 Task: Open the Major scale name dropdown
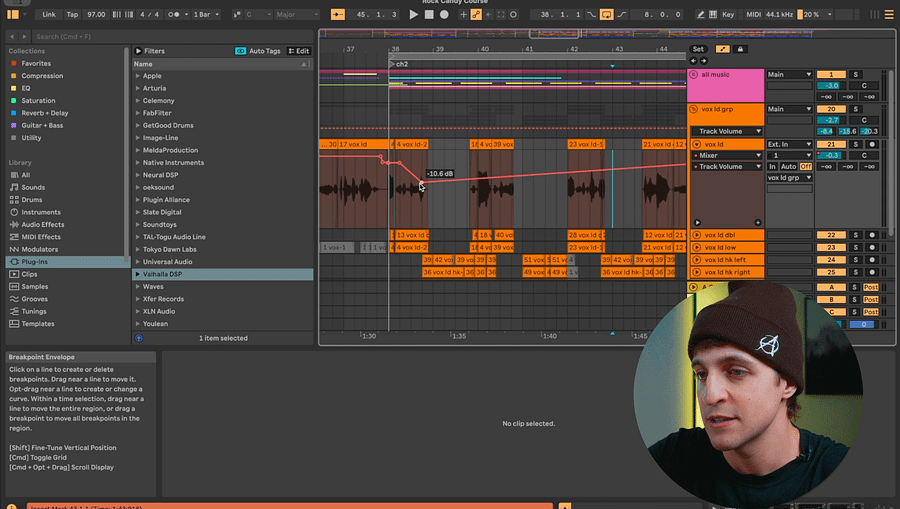pos(297,14)
